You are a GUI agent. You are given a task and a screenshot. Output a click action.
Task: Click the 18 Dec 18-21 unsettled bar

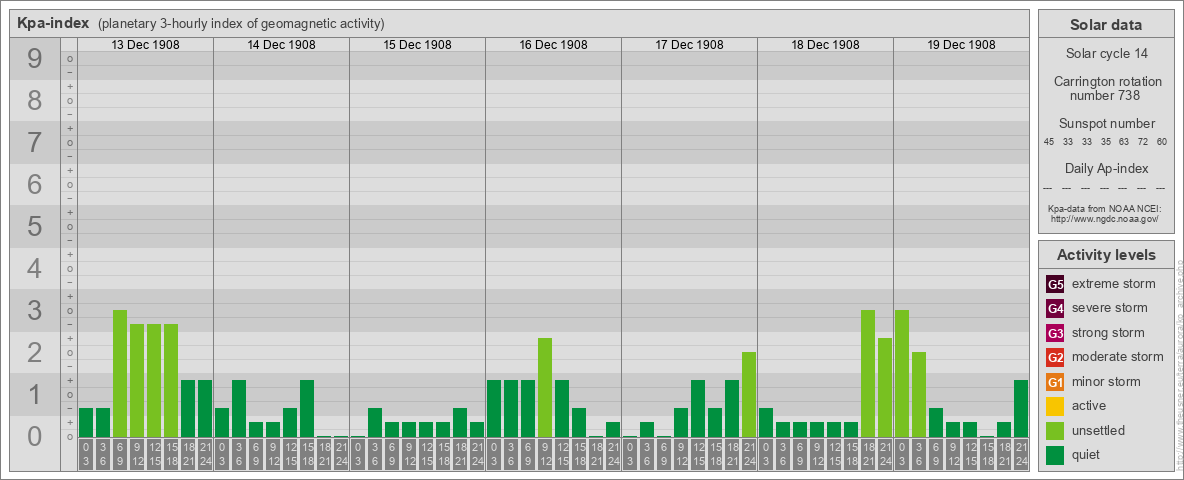868,374
